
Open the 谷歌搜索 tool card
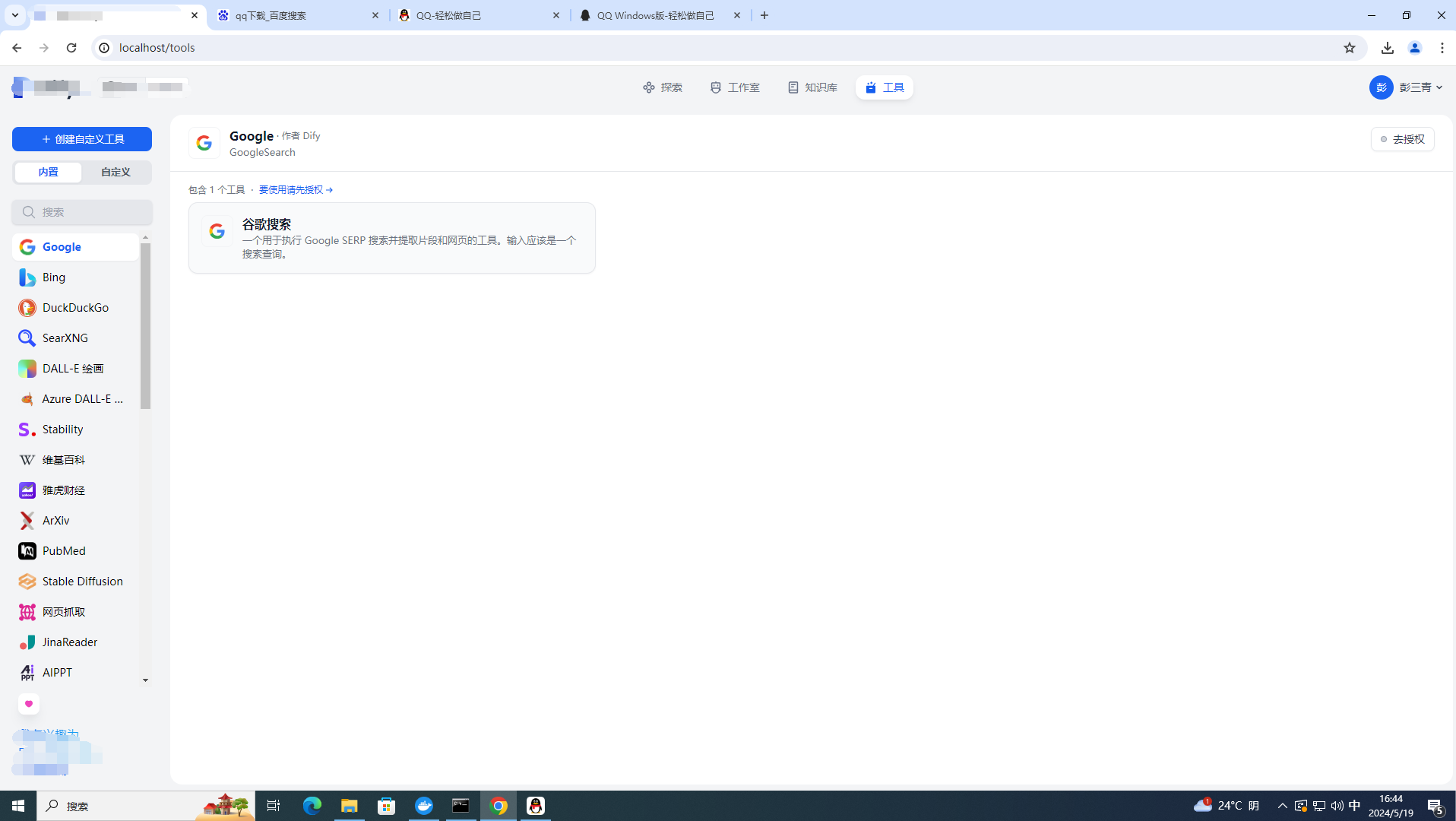pyautogui.click(x=392, y=238)
